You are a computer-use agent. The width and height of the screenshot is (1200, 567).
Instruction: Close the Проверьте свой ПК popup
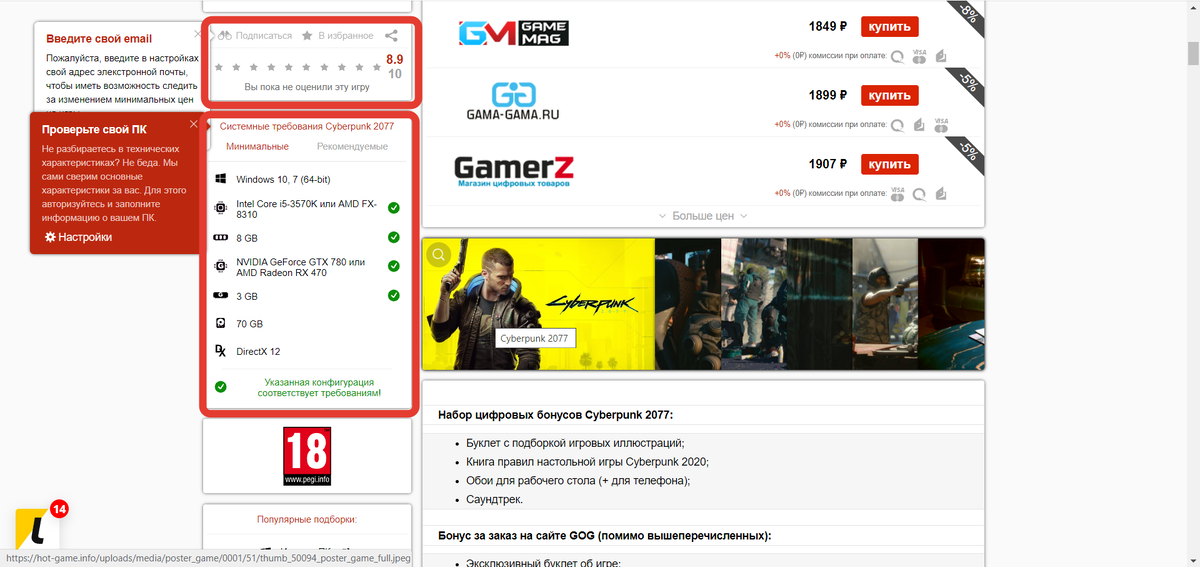point(194,124)
